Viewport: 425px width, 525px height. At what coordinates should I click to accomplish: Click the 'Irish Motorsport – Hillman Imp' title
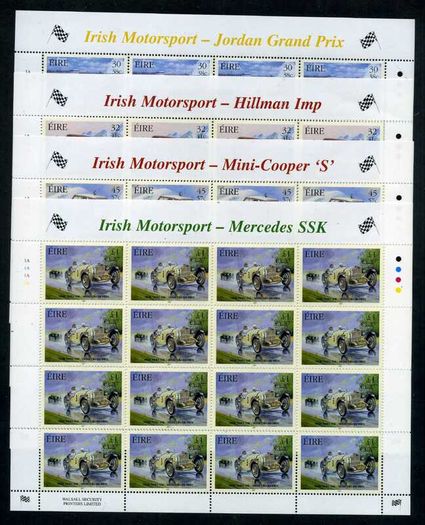[212, 103]
